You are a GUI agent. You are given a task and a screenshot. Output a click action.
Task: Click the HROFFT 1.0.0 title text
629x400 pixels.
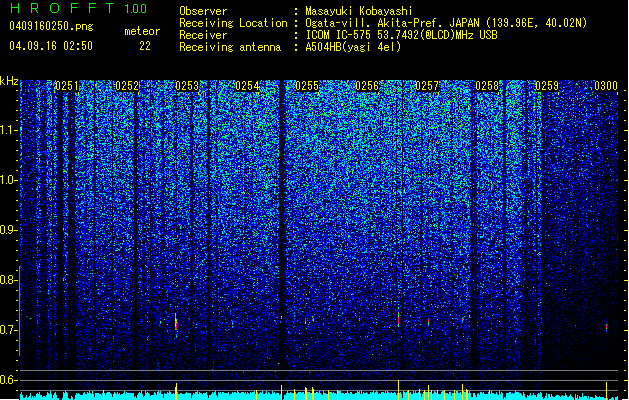point(78,8)
